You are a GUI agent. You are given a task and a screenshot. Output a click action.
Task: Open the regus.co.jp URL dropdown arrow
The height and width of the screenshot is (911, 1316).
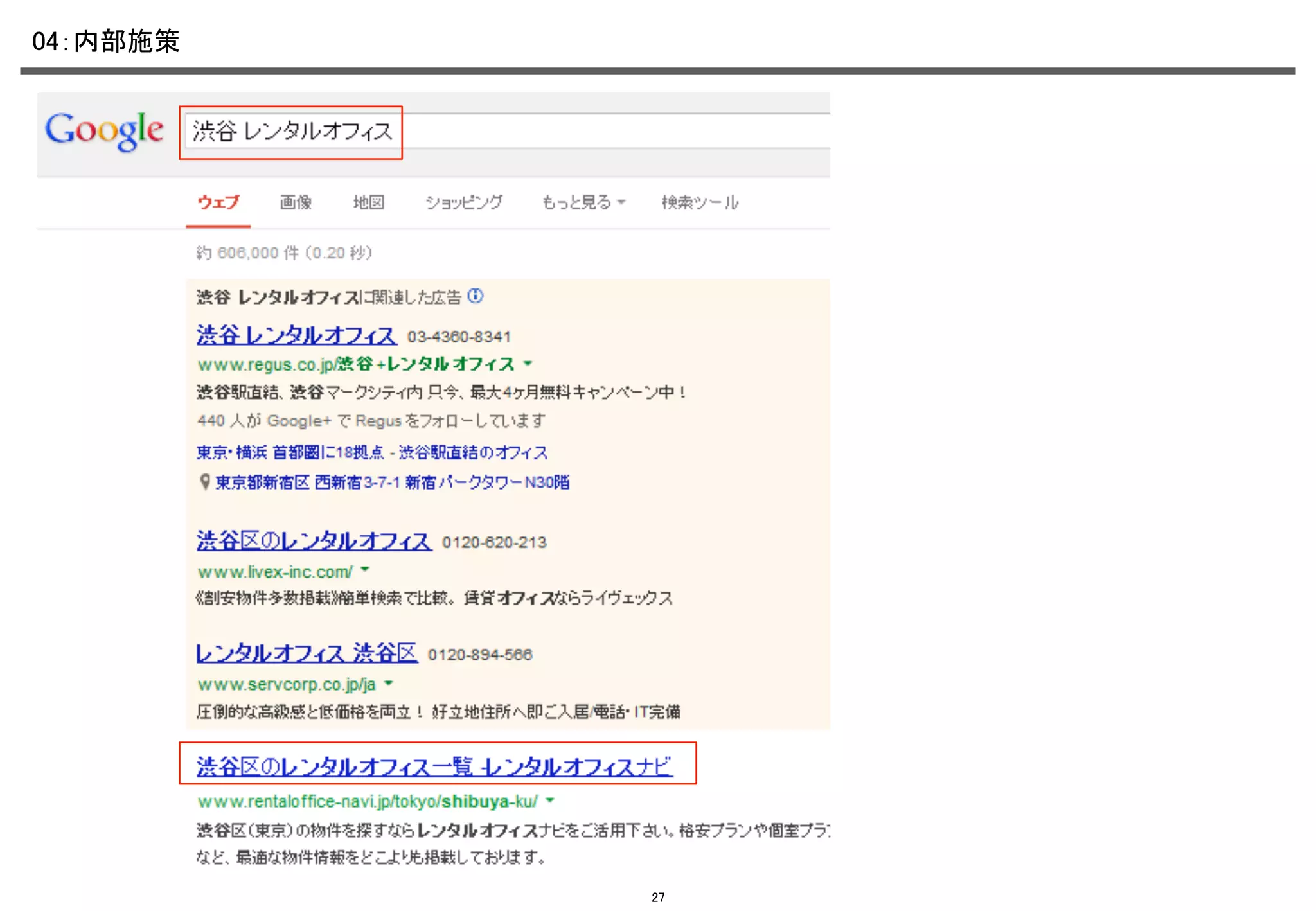click(x=528, y=364)
